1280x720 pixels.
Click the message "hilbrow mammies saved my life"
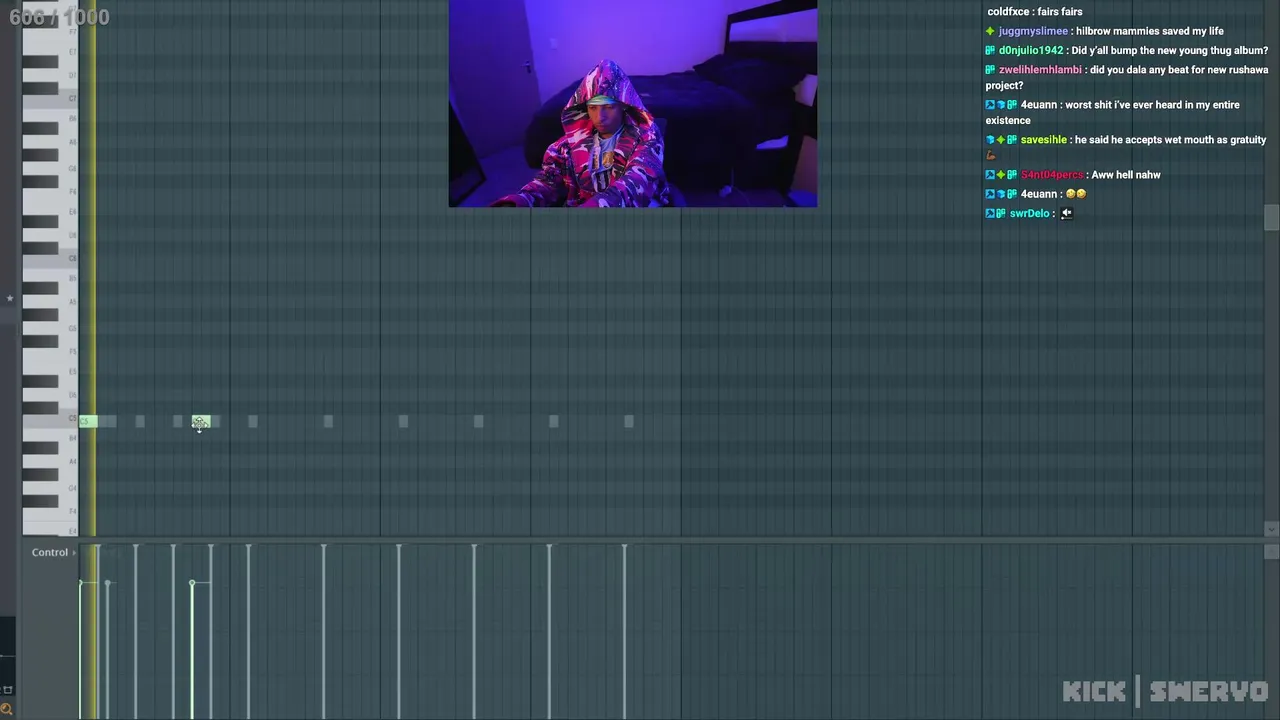(x=1150, y=31)
